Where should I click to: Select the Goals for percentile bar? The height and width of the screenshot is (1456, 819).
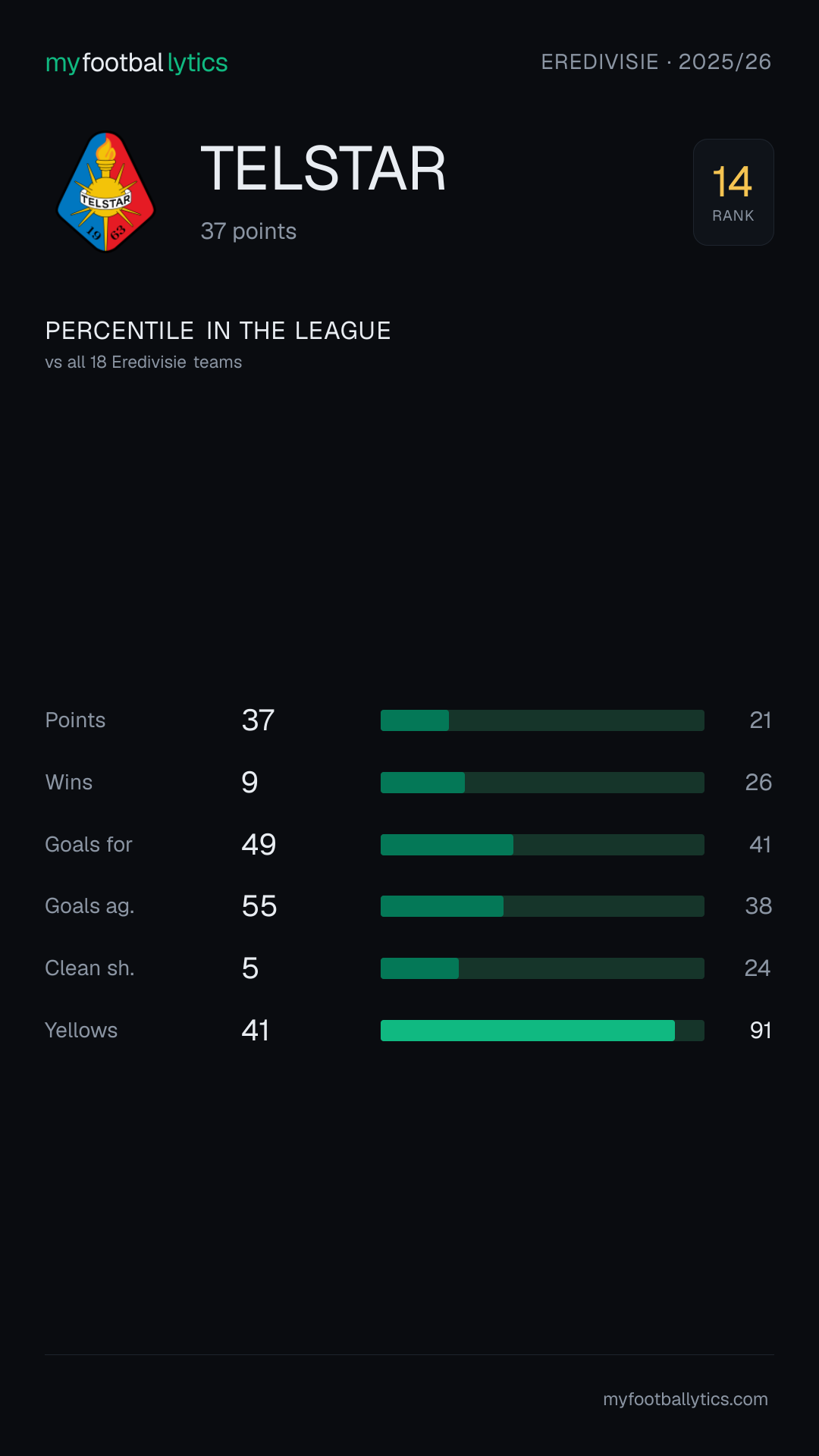(x=542, y=845)
